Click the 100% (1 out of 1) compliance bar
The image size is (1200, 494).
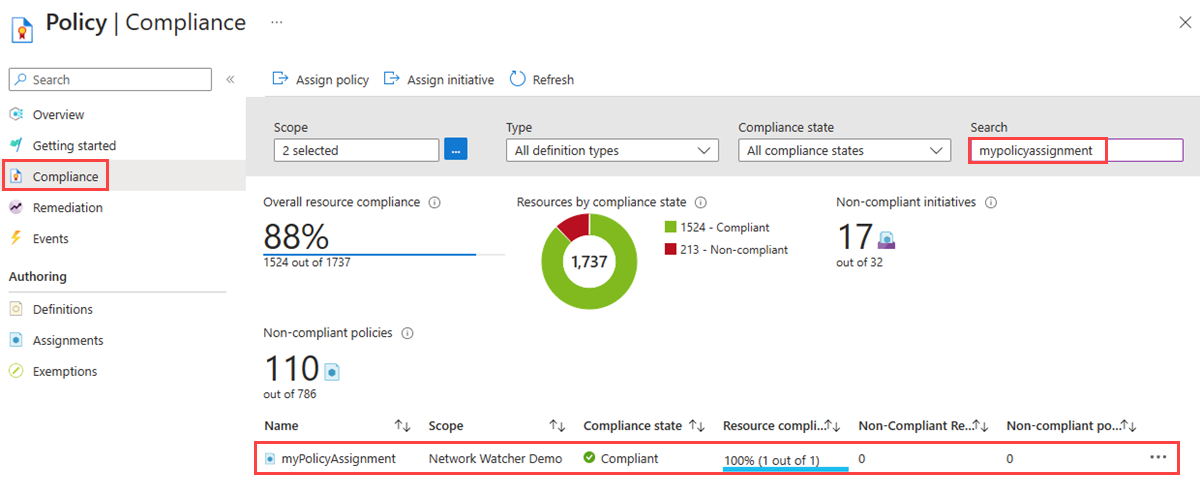785,467
